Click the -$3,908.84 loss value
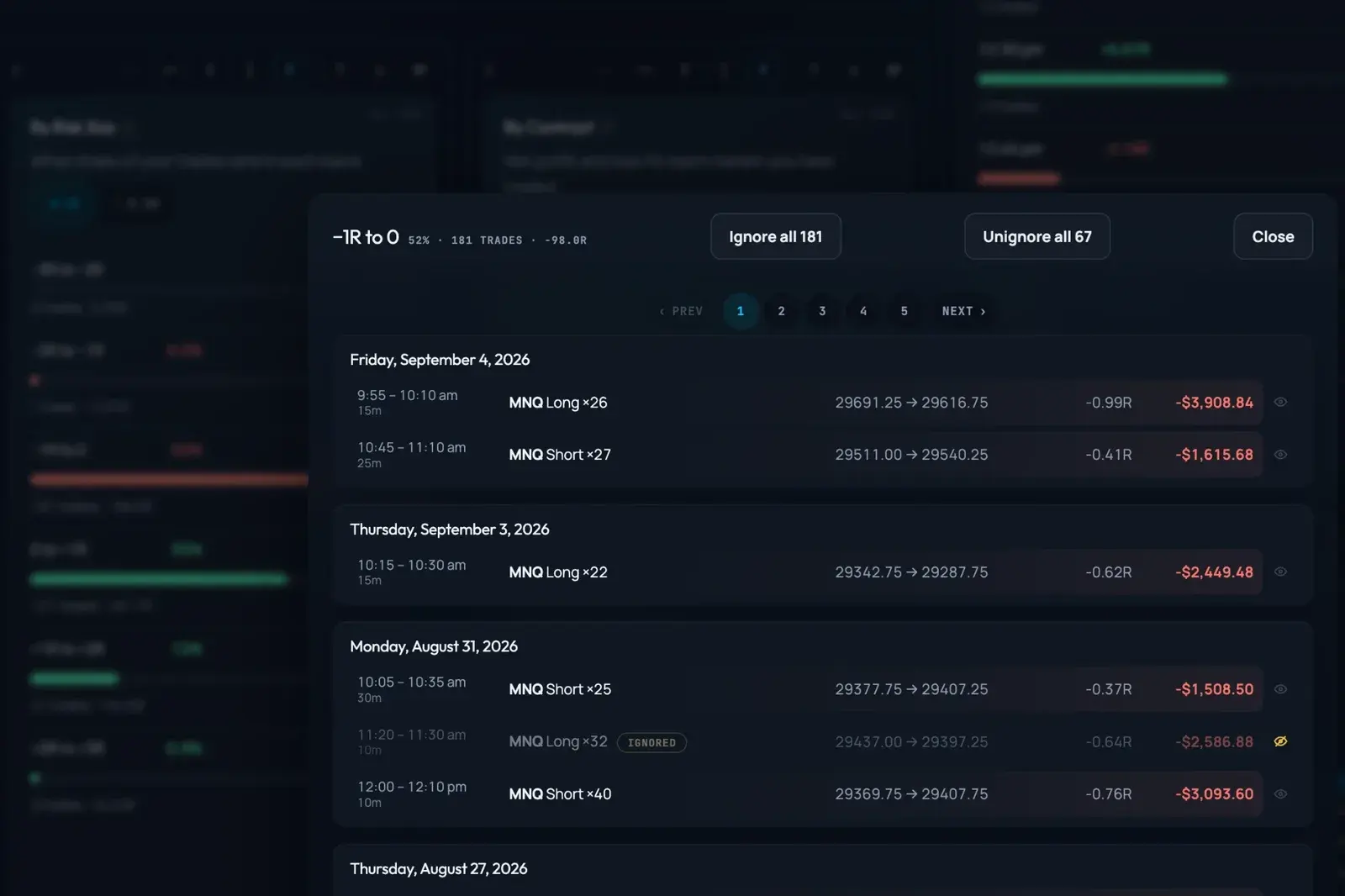 coord(1214,403)
